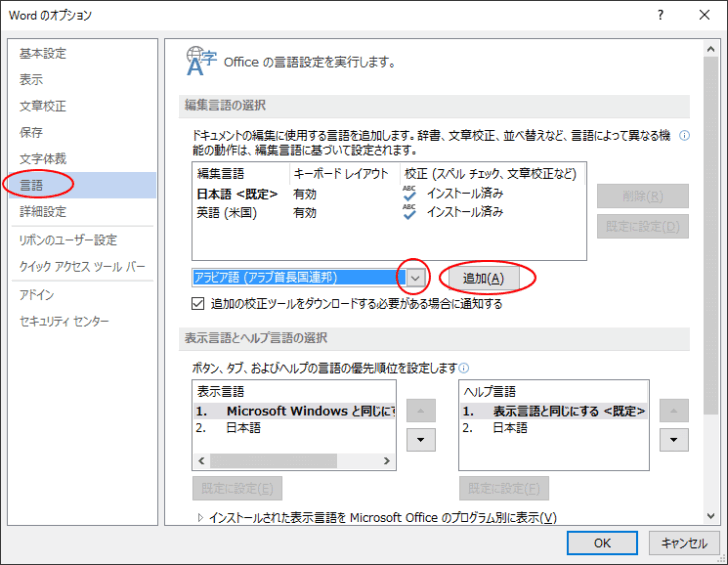728x565 pixels.
Task: Select 2. 日本語 in ヘルプ言語 list
Action: click(554, 428)
